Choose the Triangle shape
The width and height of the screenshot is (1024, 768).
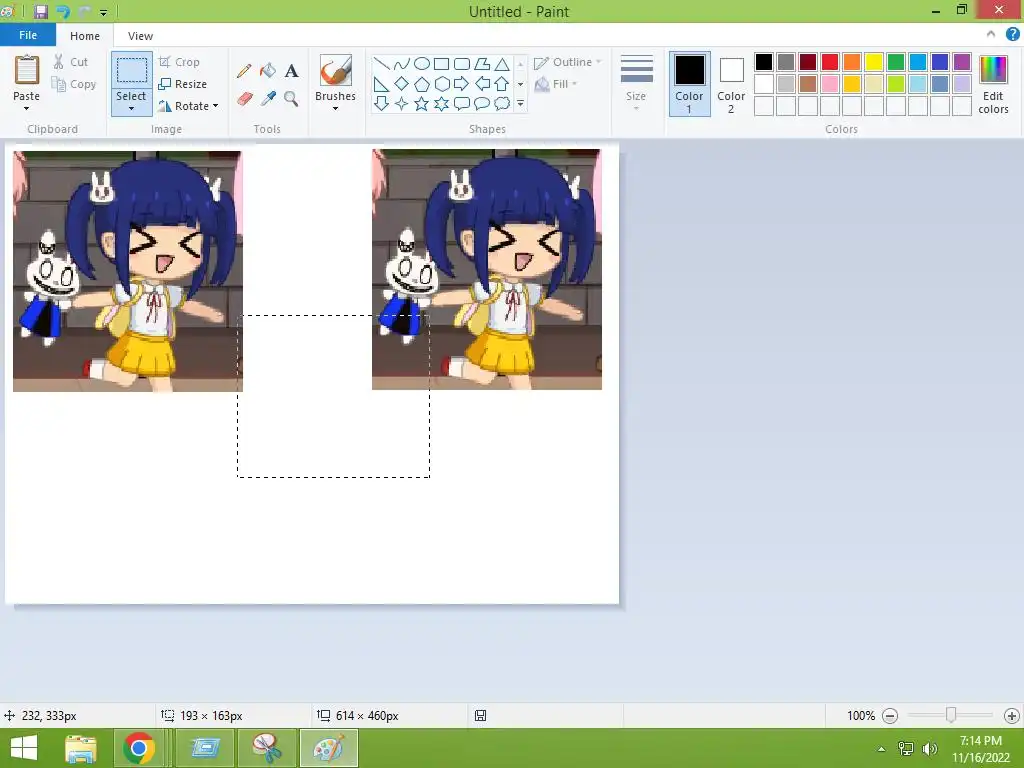click(502, 63)
